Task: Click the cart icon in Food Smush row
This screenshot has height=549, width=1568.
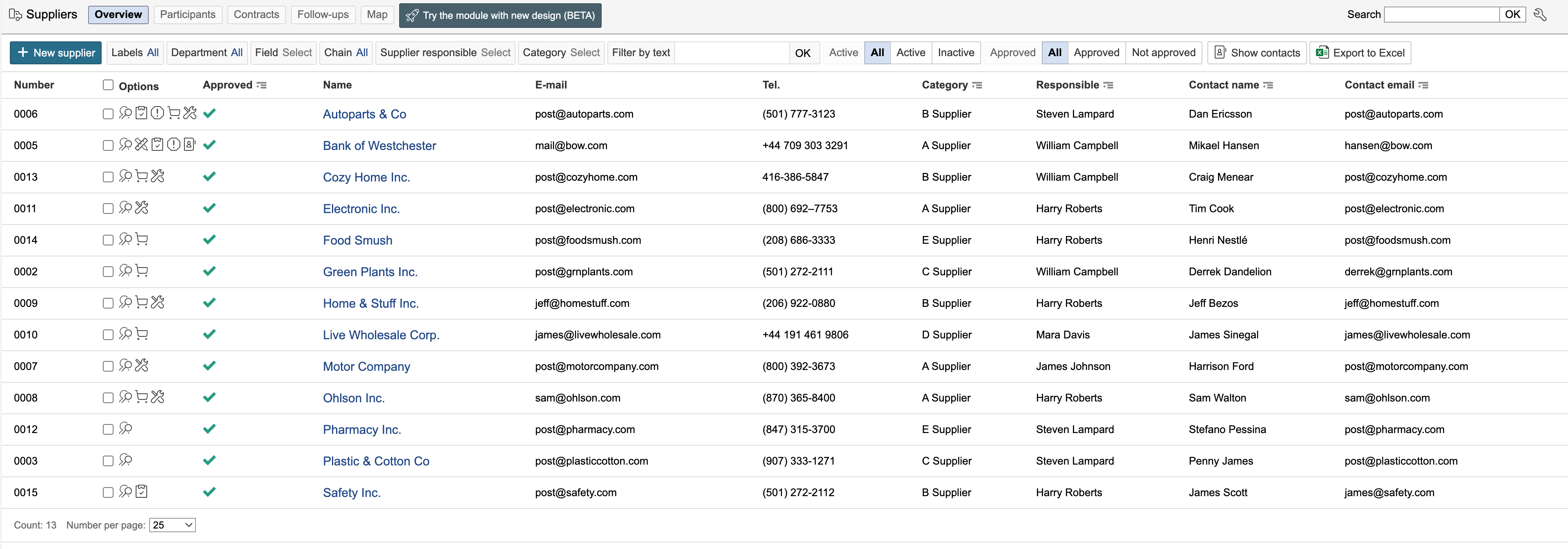Action: pos(141,240)
